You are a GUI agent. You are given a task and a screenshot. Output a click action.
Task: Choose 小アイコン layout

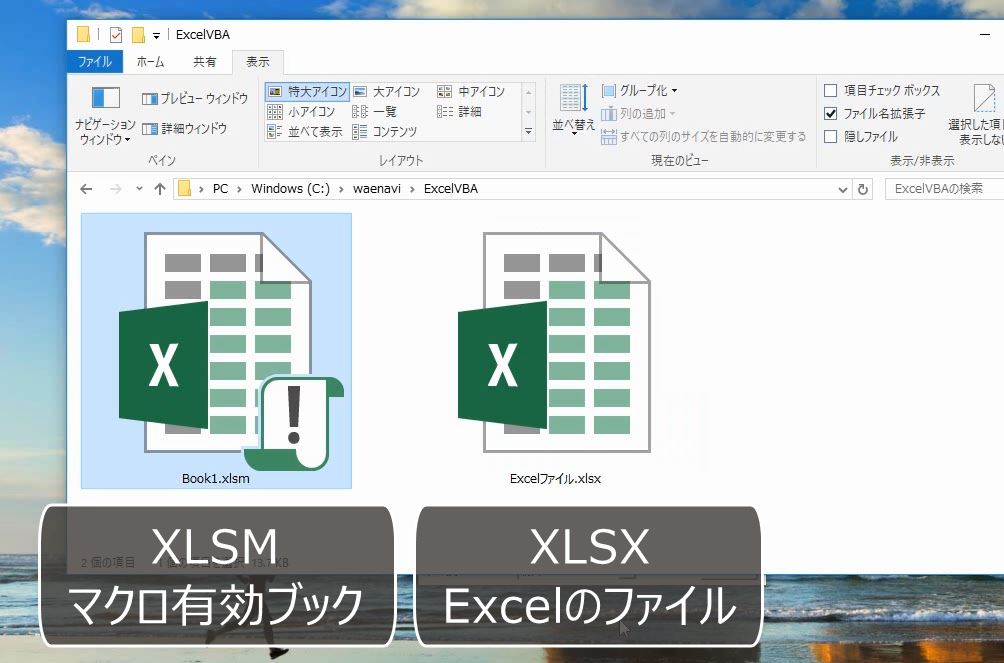click(x=302, y=111)
